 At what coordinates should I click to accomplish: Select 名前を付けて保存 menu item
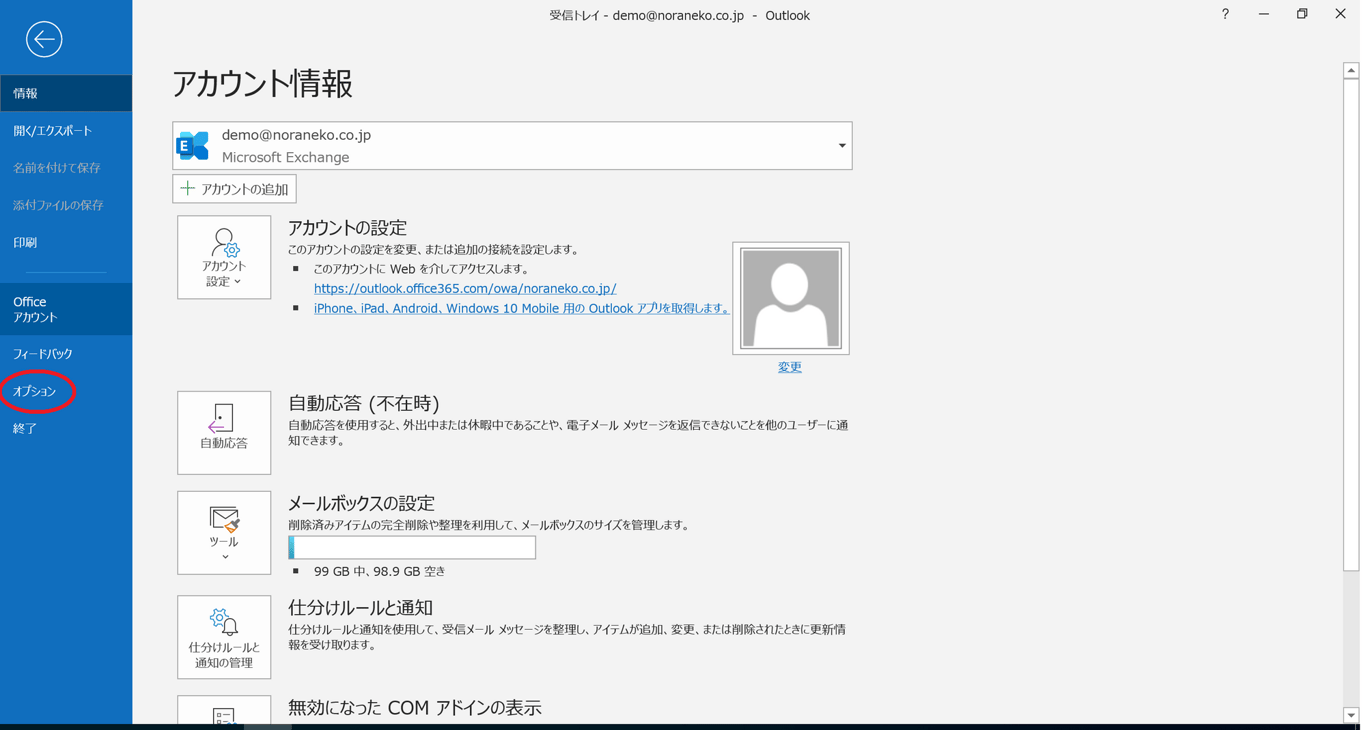66,167
